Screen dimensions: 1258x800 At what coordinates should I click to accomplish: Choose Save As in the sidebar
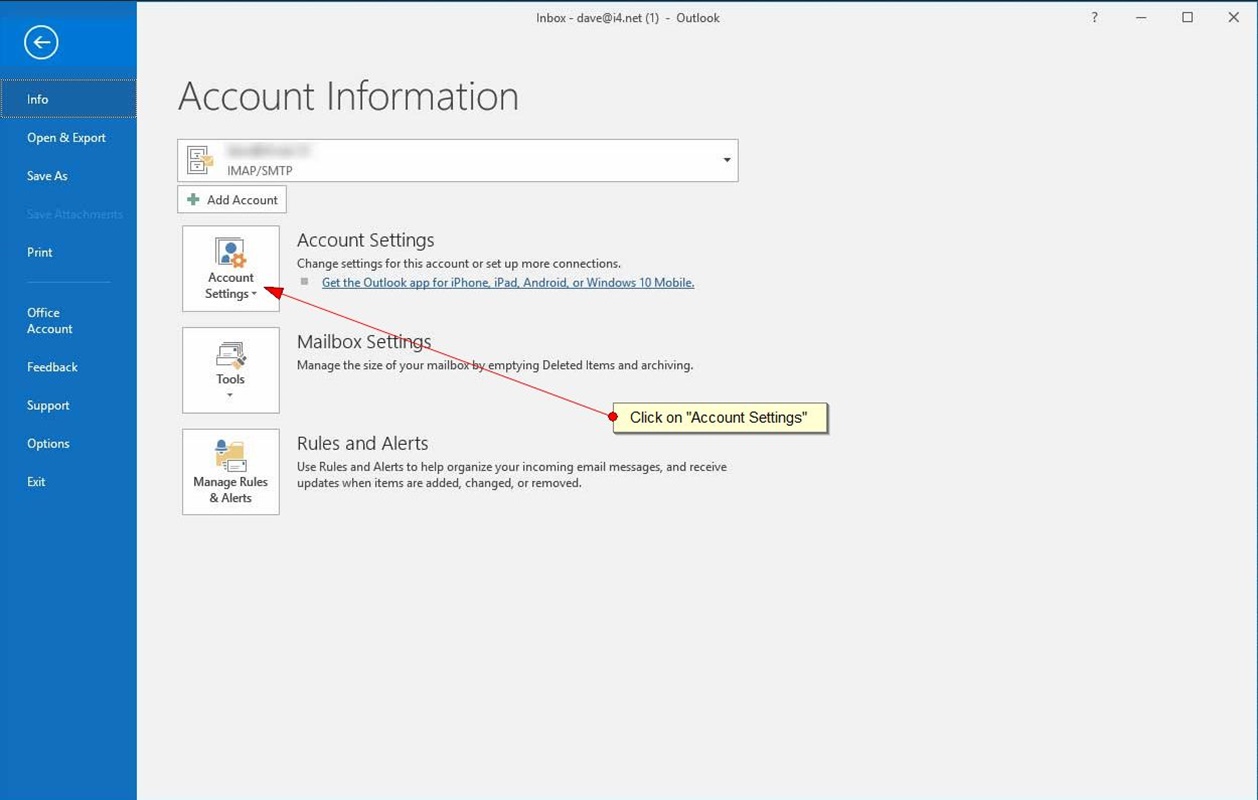pyautogui.click(x=68, y=176)
